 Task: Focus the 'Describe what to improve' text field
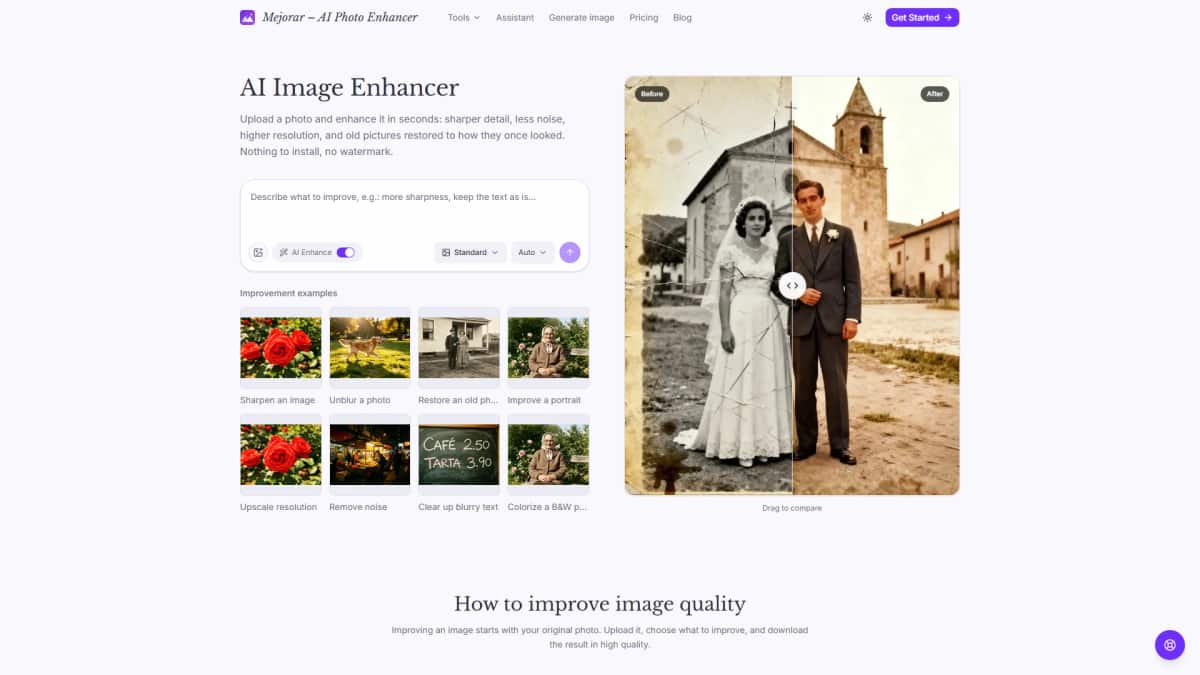414,207
